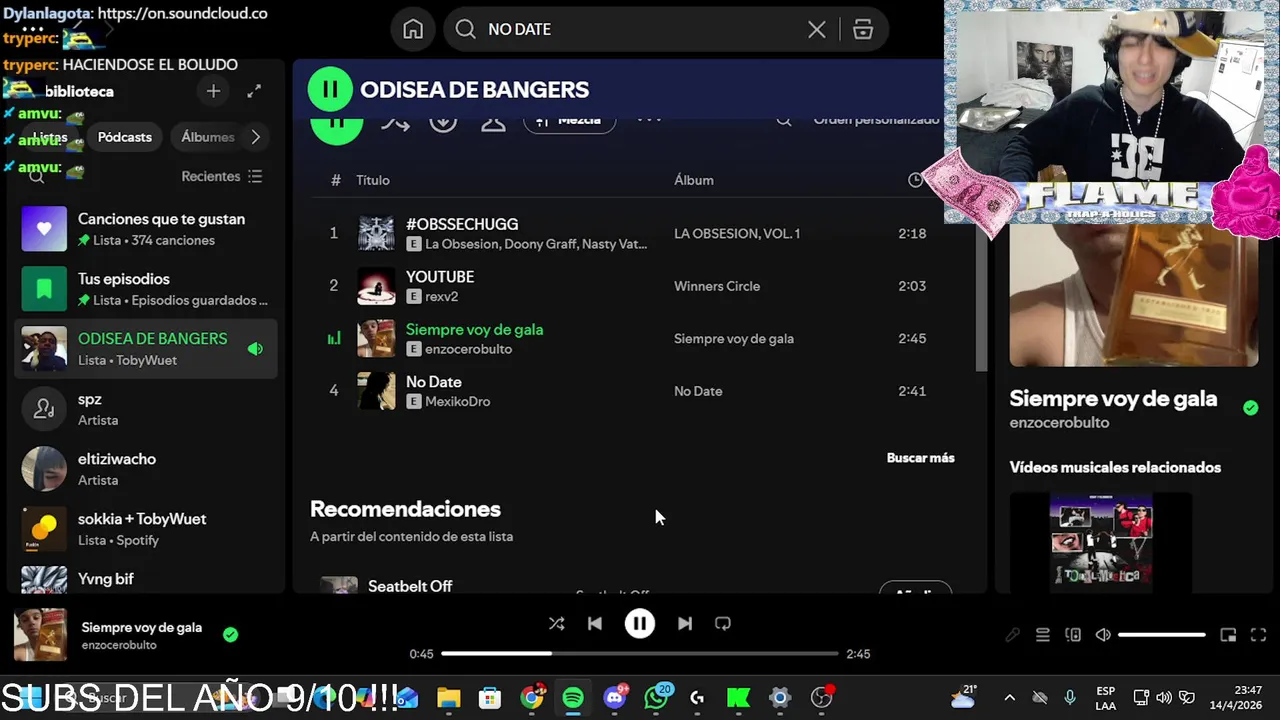
Task: Open the LA OBSESION, VOL. 1 album link
Action: tap(737, 233)
